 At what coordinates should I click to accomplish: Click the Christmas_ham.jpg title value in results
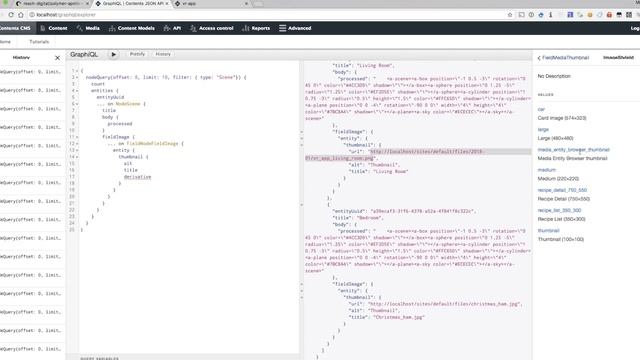[399, 317]
